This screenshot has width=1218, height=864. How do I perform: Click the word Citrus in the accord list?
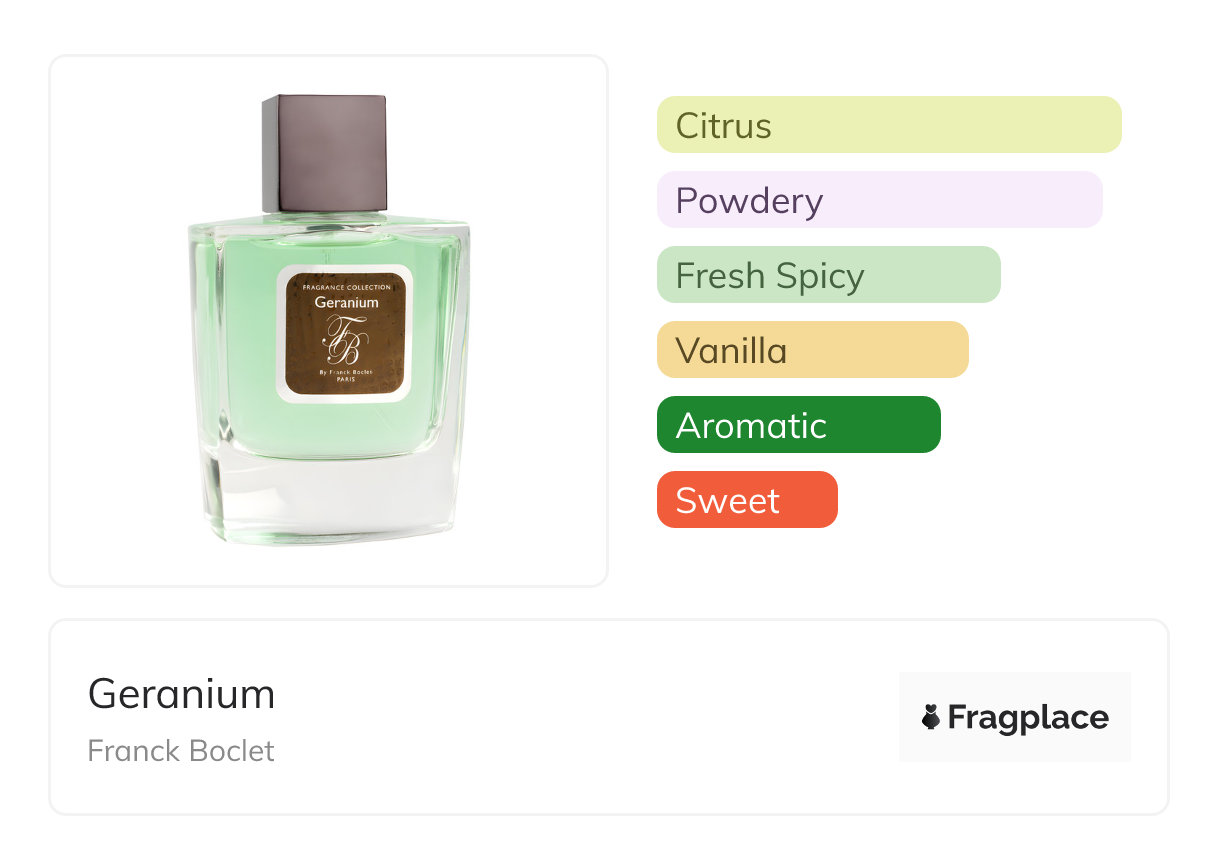click(724, 126)
